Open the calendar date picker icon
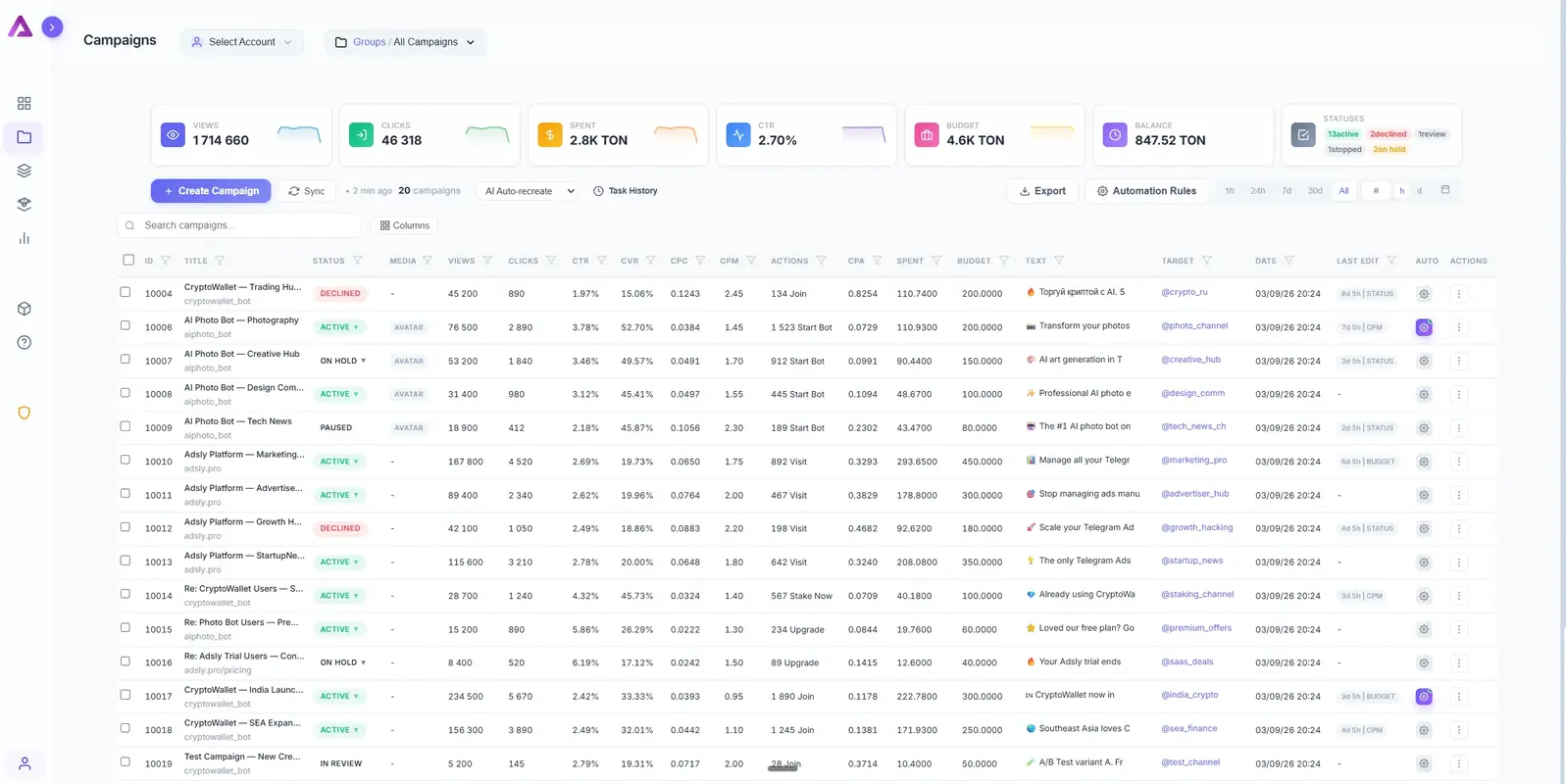This screenshot has width=1566, height=784. [x=1444, y=190]
